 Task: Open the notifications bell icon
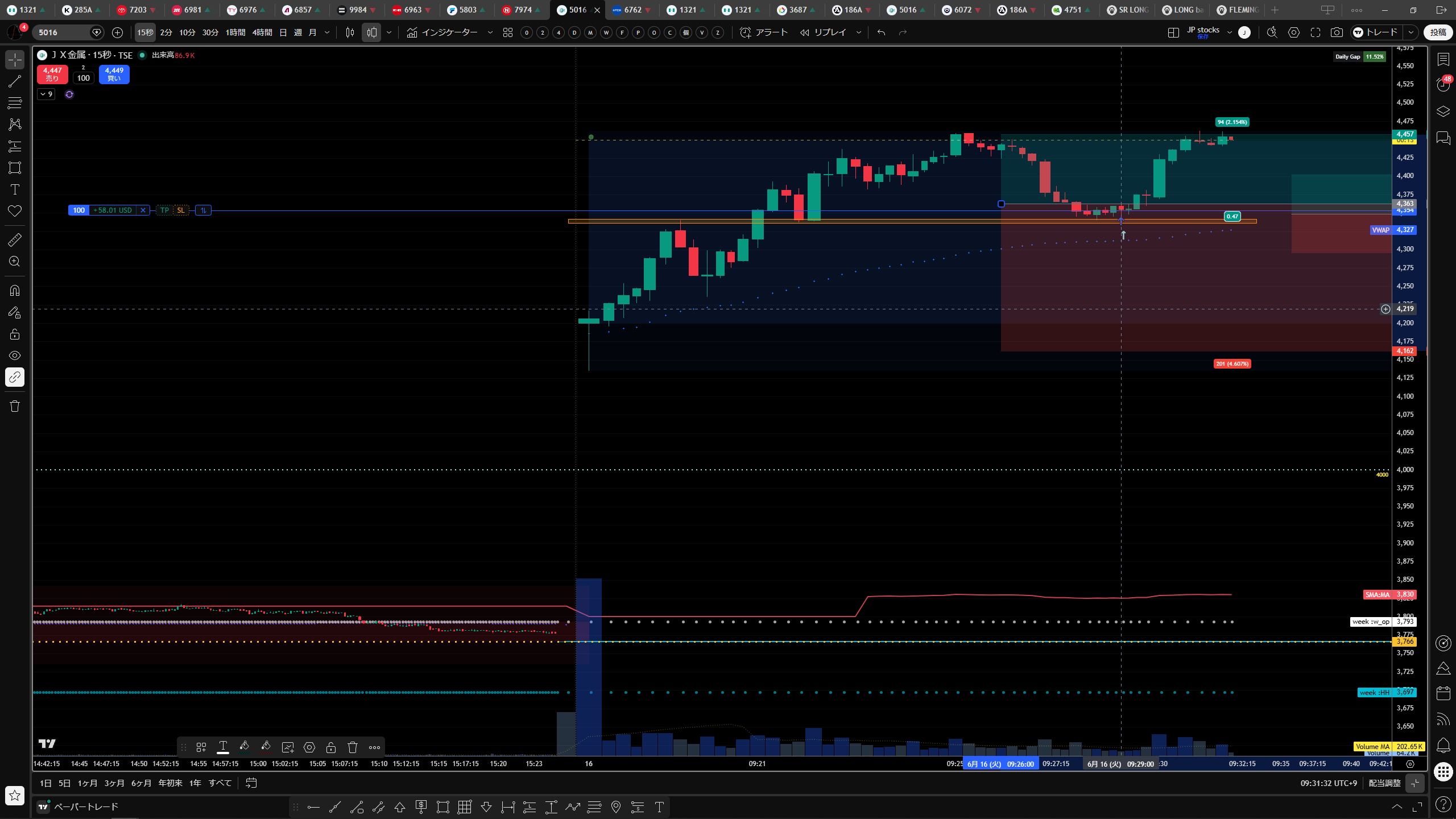pos(1443,746)
